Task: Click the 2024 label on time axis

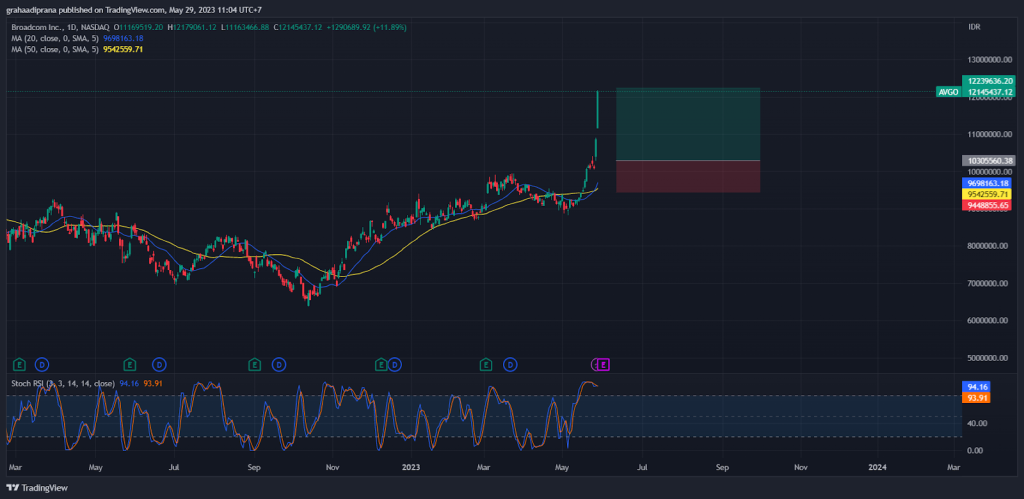Action: point(878,468)
